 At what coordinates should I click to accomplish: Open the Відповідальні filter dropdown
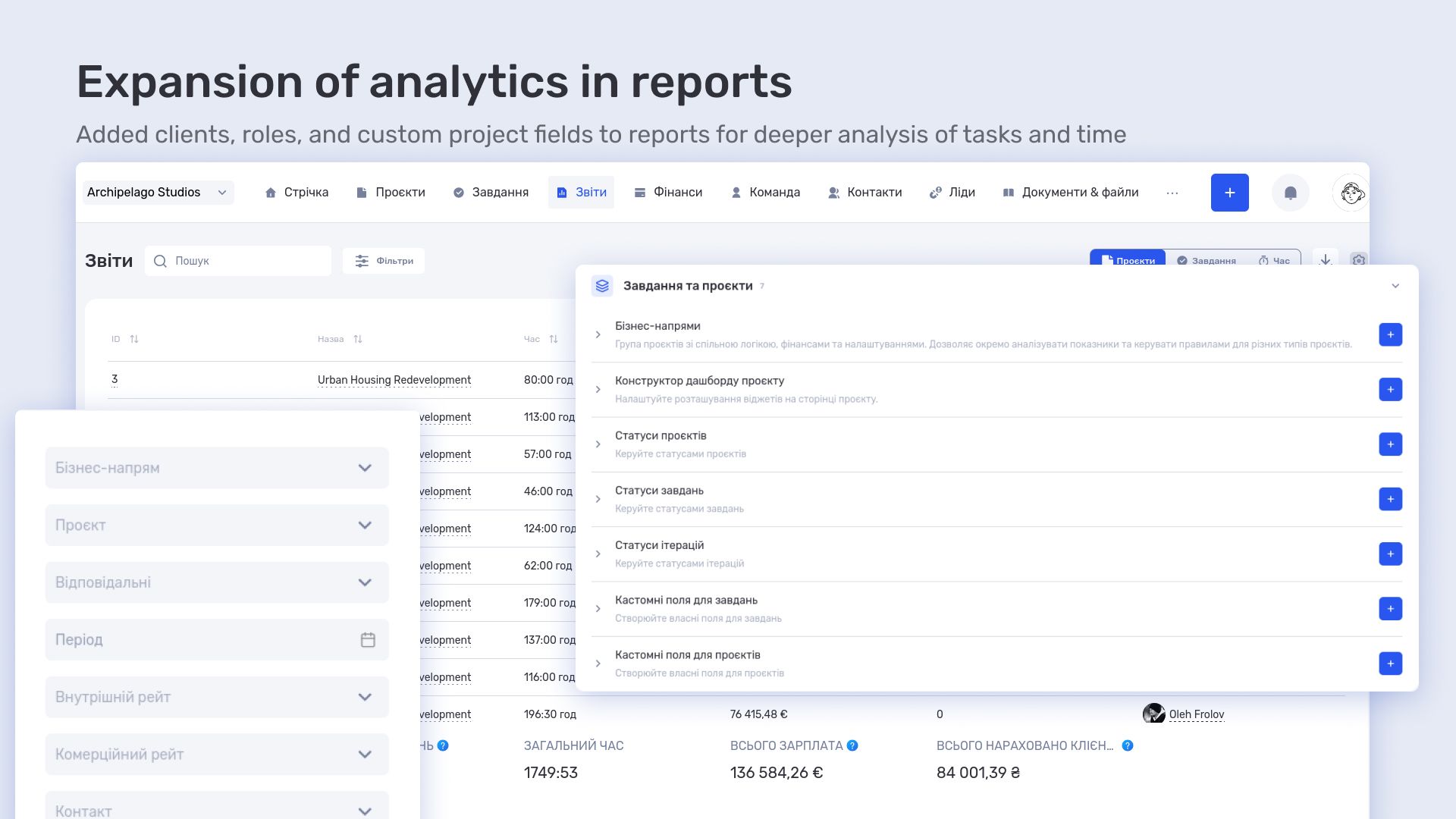pos(217,582)
